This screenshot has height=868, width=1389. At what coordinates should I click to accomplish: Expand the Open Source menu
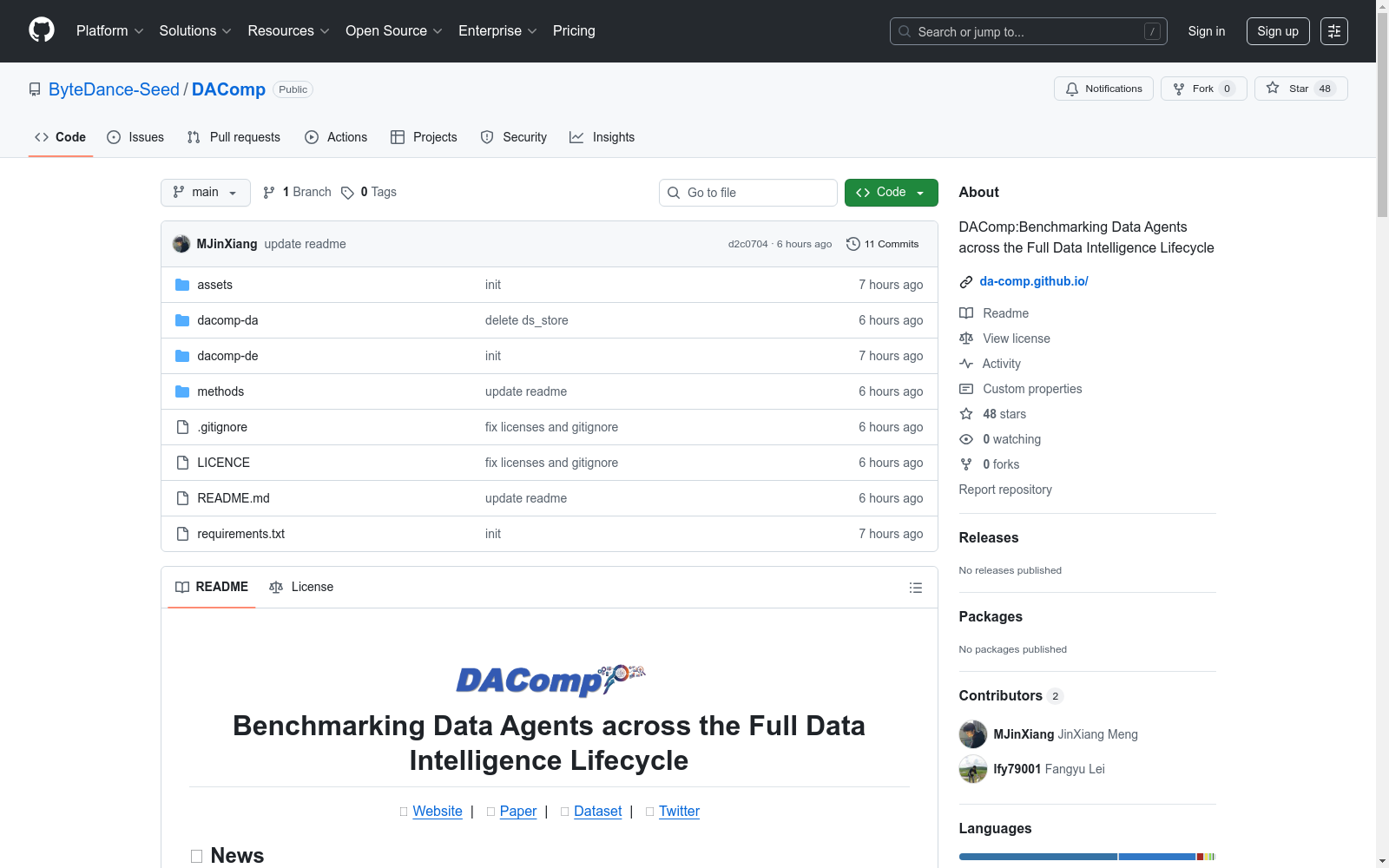(394, 31)
